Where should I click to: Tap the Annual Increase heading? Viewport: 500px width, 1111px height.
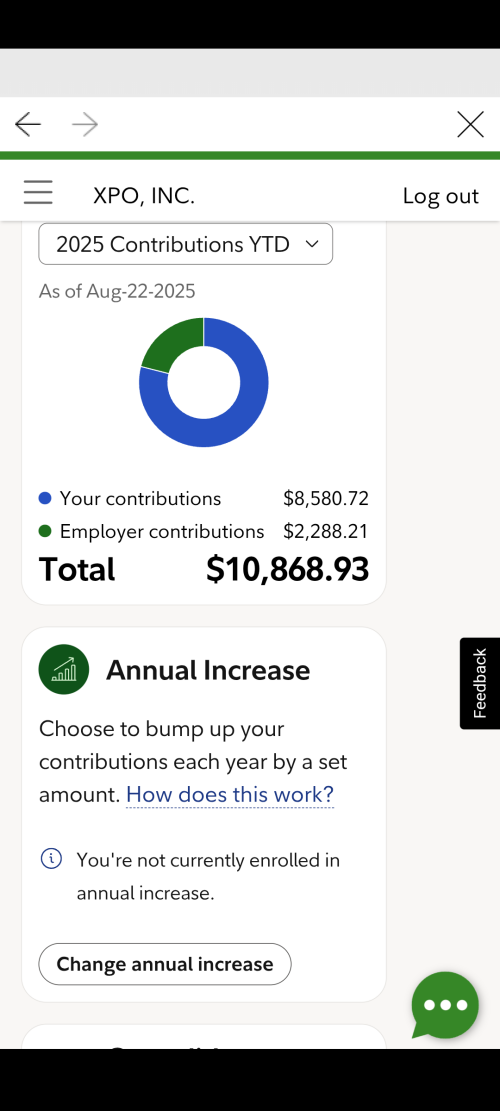point(208,670)
